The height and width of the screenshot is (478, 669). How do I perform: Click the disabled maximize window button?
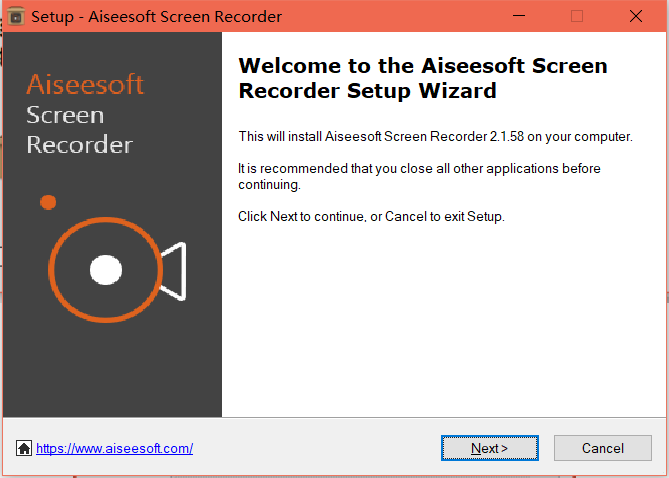pyautogui.click(x=577, y=16)
